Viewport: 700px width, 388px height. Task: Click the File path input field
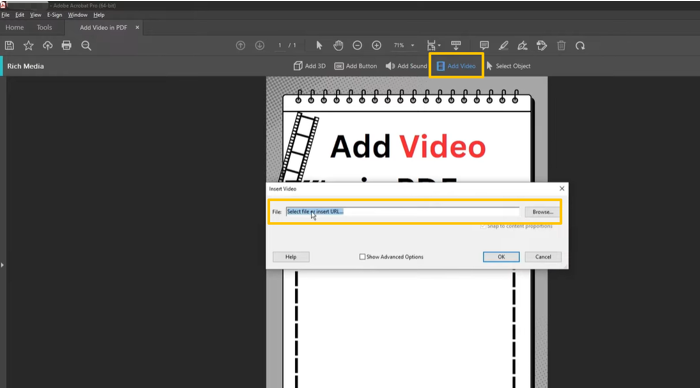point(403,212)
